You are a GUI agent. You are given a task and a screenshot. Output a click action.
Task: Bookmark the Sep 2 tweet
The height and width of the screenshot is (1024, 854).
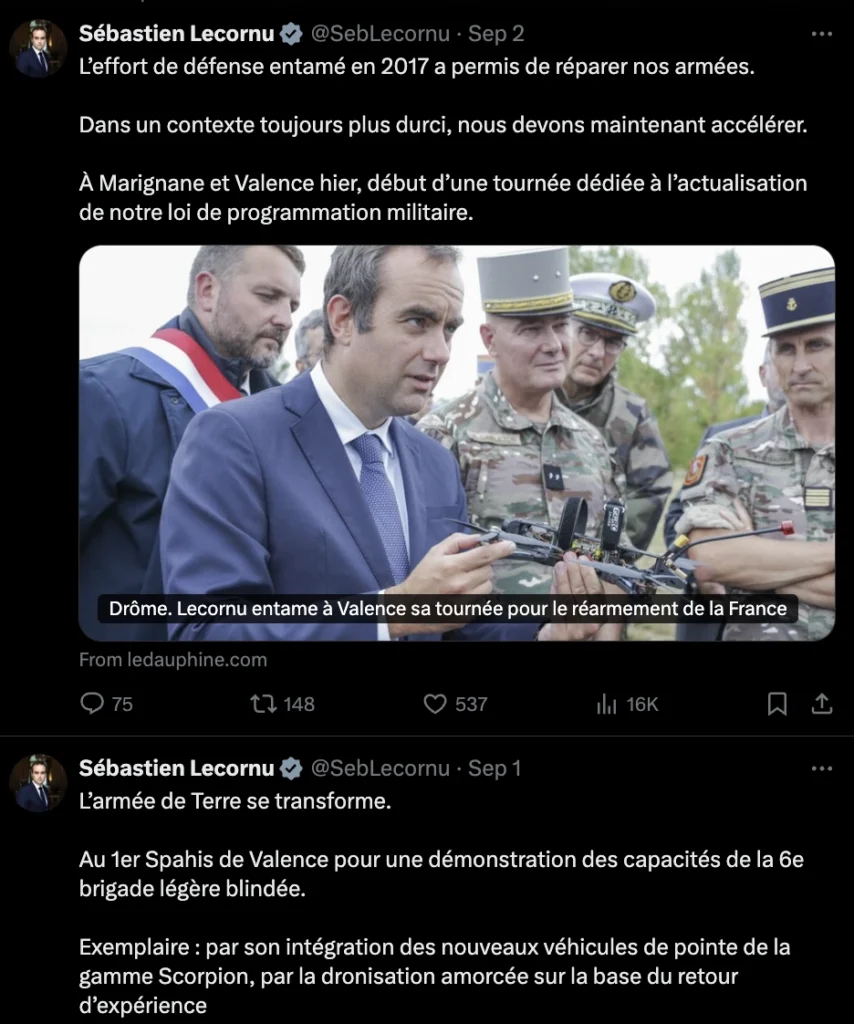coord(777,703)
